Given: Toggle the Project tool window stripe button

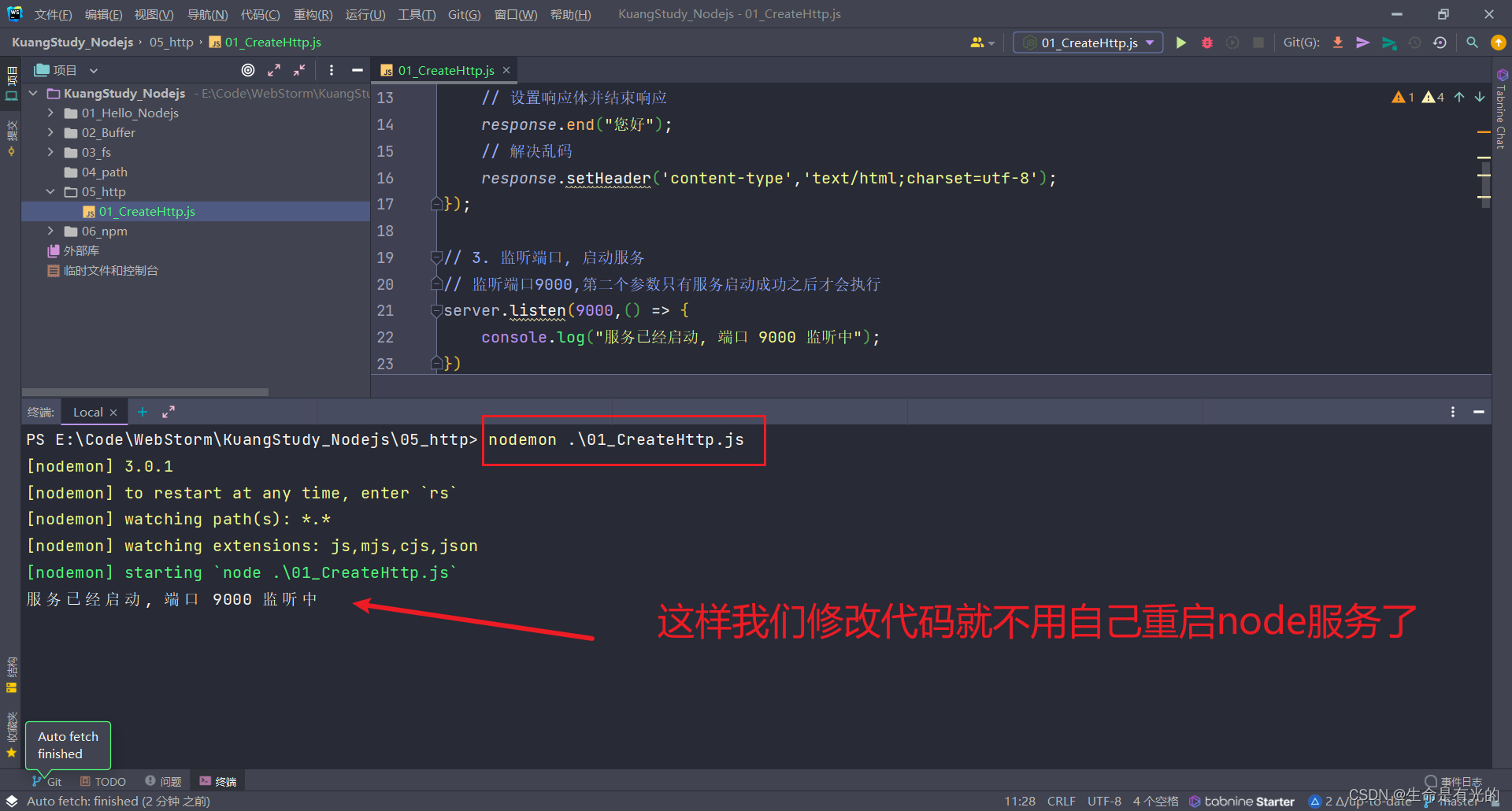Looking at the screenshot, I should pos(11,83).
